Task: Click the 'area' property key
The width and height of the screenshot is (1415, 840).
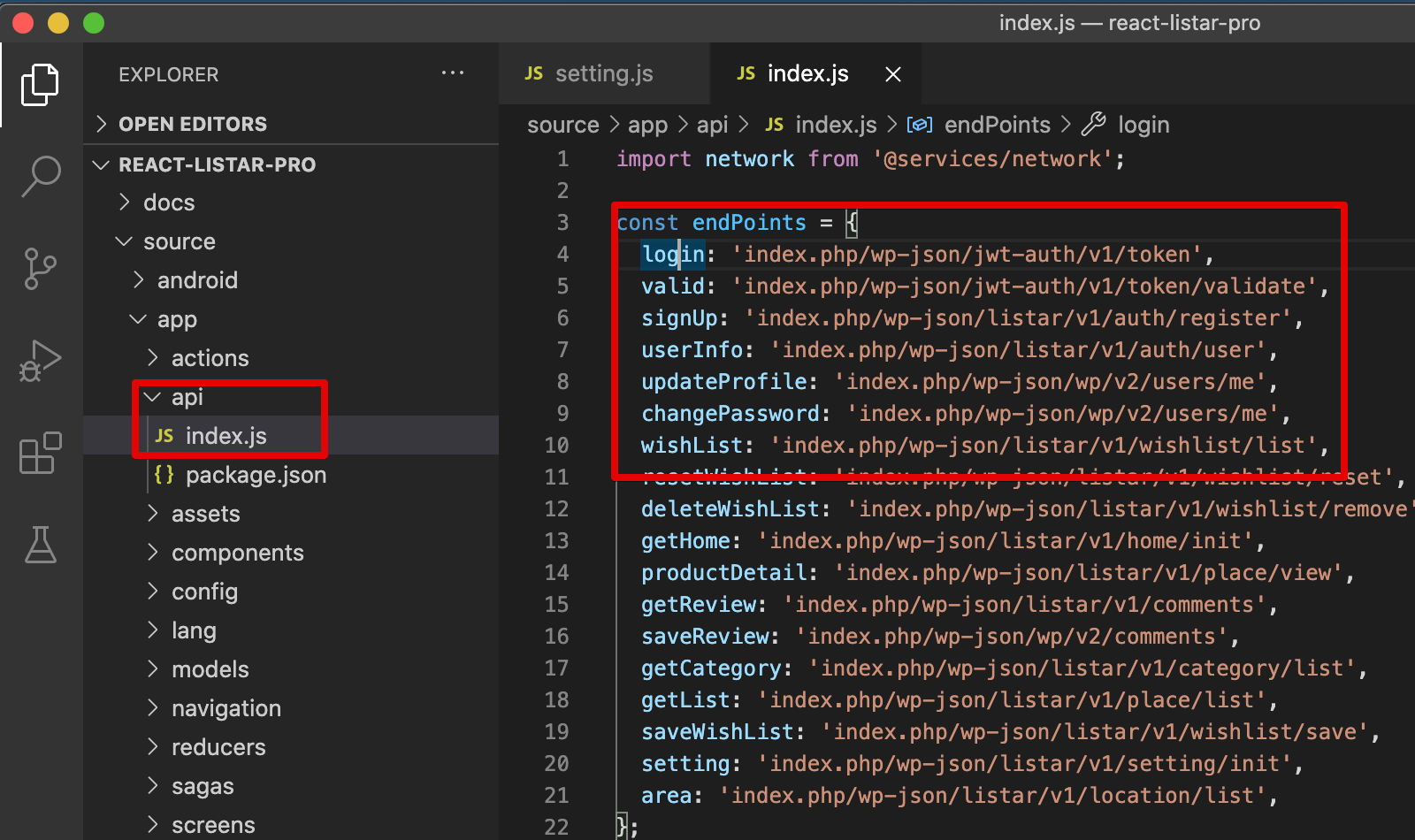Action: pyautogui.click(x=667, y=796)
